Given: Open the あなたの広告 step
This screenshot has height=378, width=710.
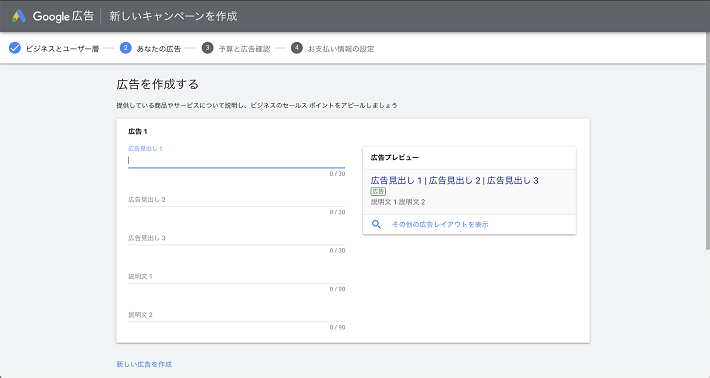Looking at the screenshot, I should [x=158, y=49].
